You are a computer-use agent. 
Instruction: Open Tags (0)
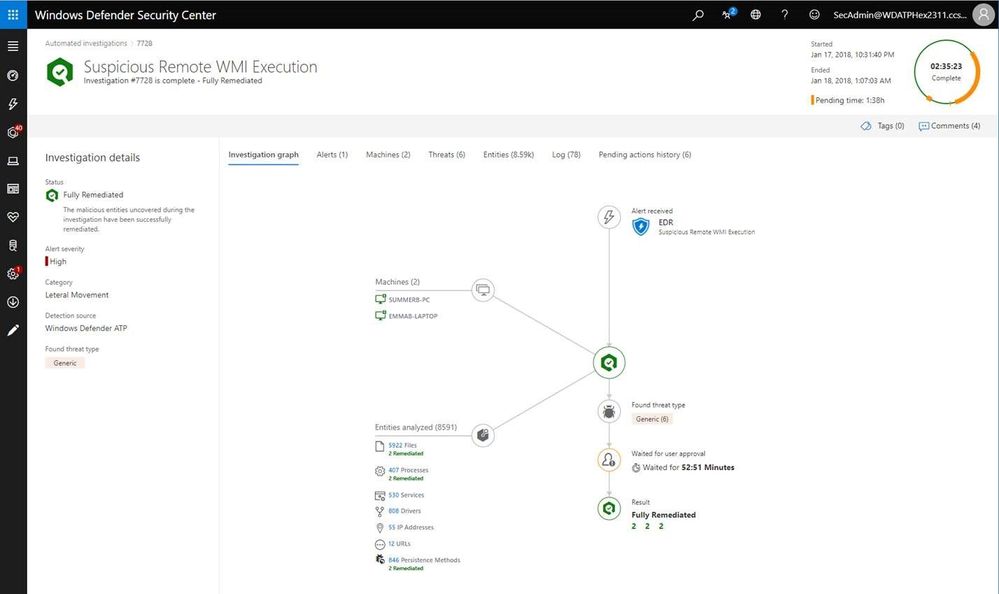pos(882,126)
